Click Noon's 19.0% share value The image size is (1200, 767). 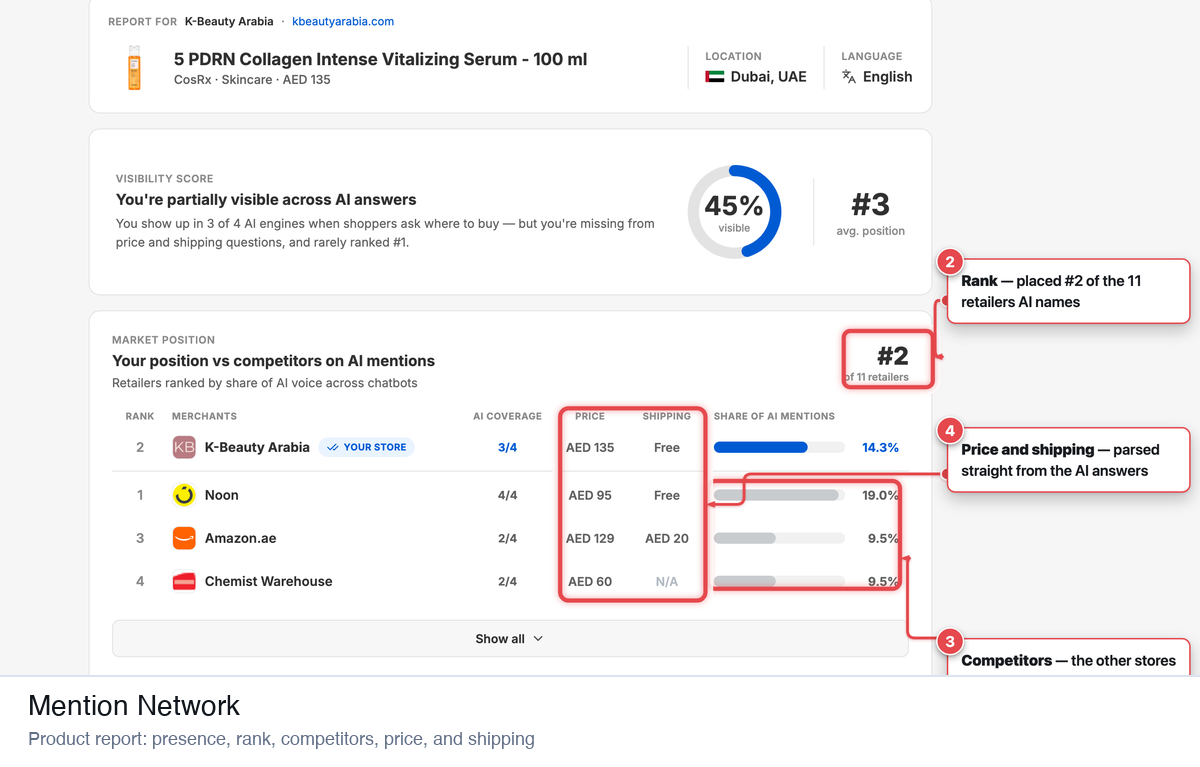(880, 495)
